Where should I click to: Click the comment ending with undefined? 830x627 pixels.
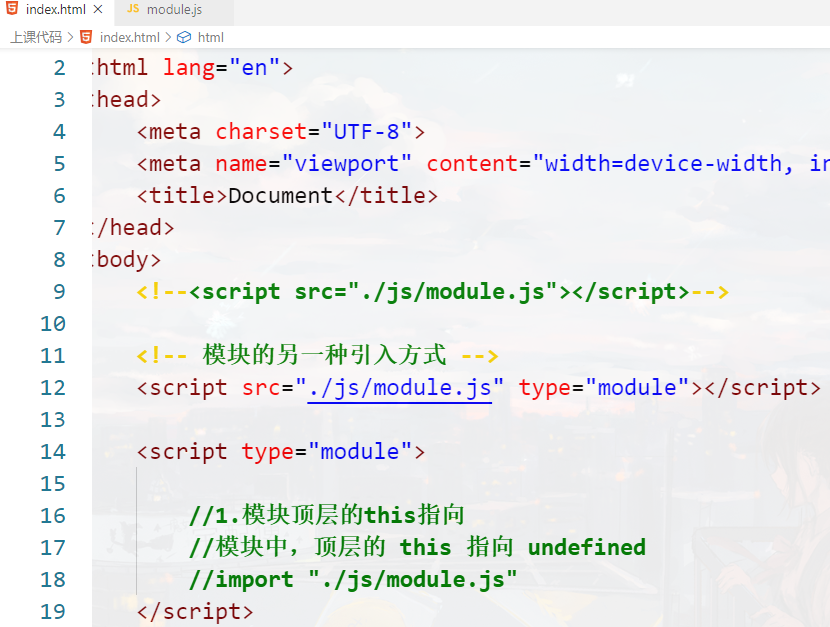click(x=418, y=547)
